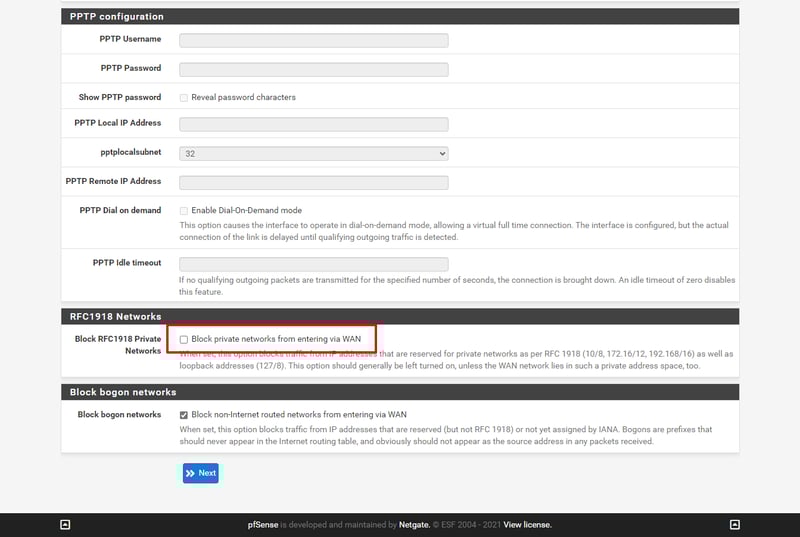The width and height of the screenshot is (800, 537).
Task: Click the double-chevron icon on Next button
Action: pos(190,473)
